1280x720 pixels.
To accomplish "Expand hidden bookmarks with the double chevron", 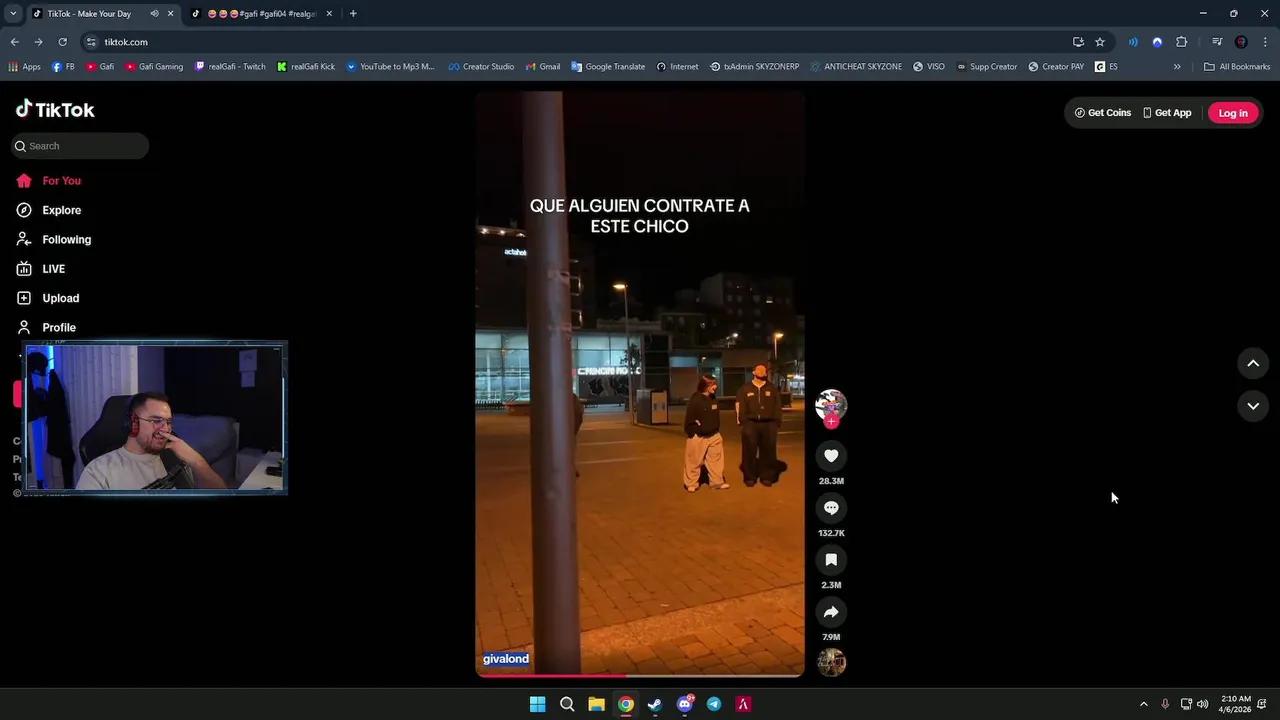I will pos(1178,66).
